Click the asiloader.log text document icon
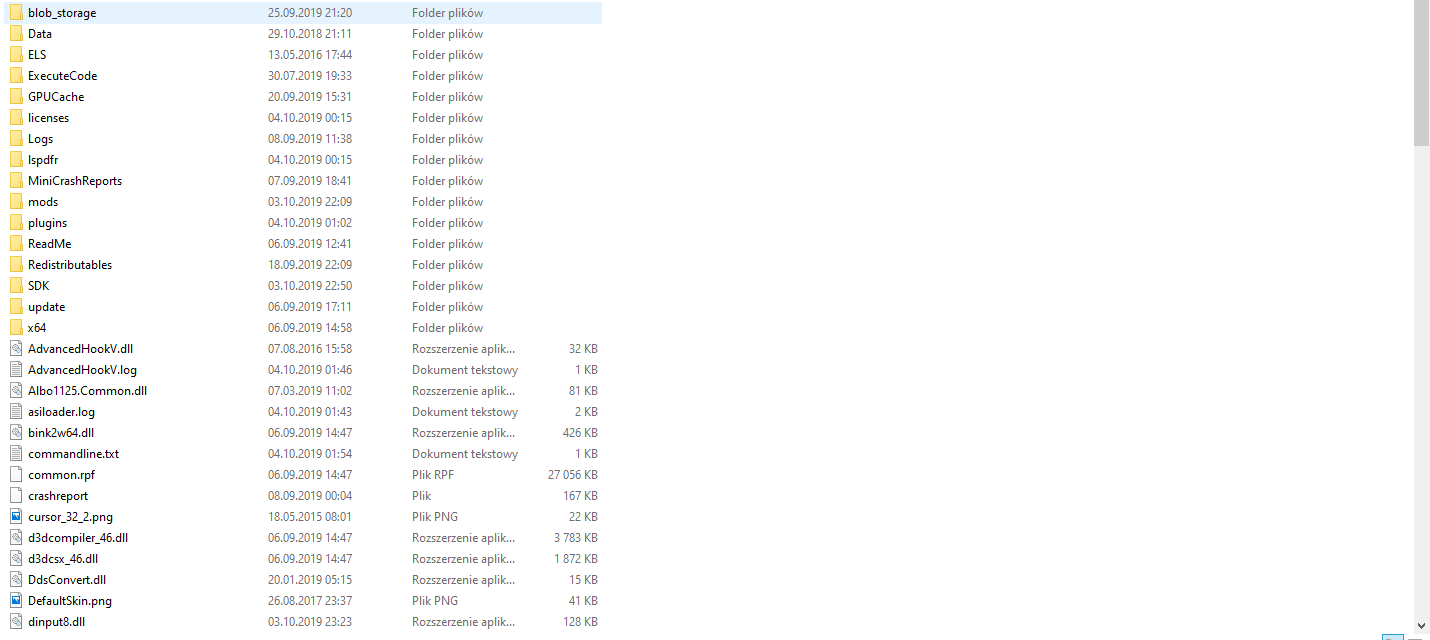 (x=16, y=412)
